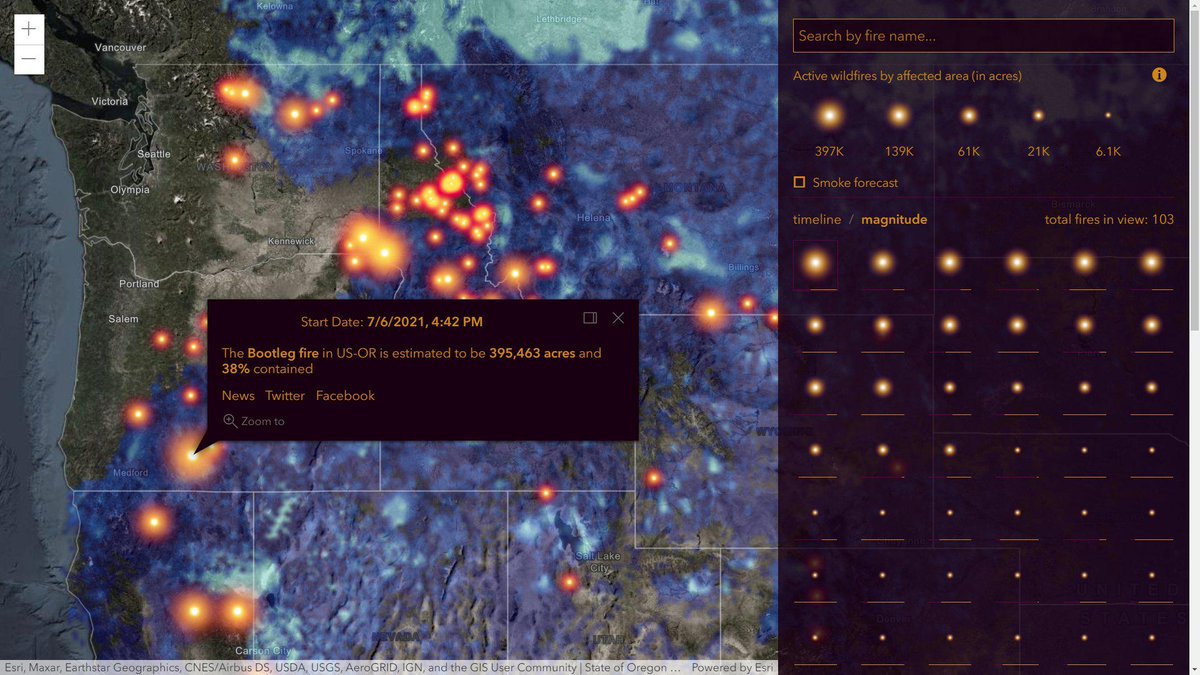The height and width of the screenshot is (675, 1200).
Task: Zoom out on the map with minus button
Action: coord(29,60)
